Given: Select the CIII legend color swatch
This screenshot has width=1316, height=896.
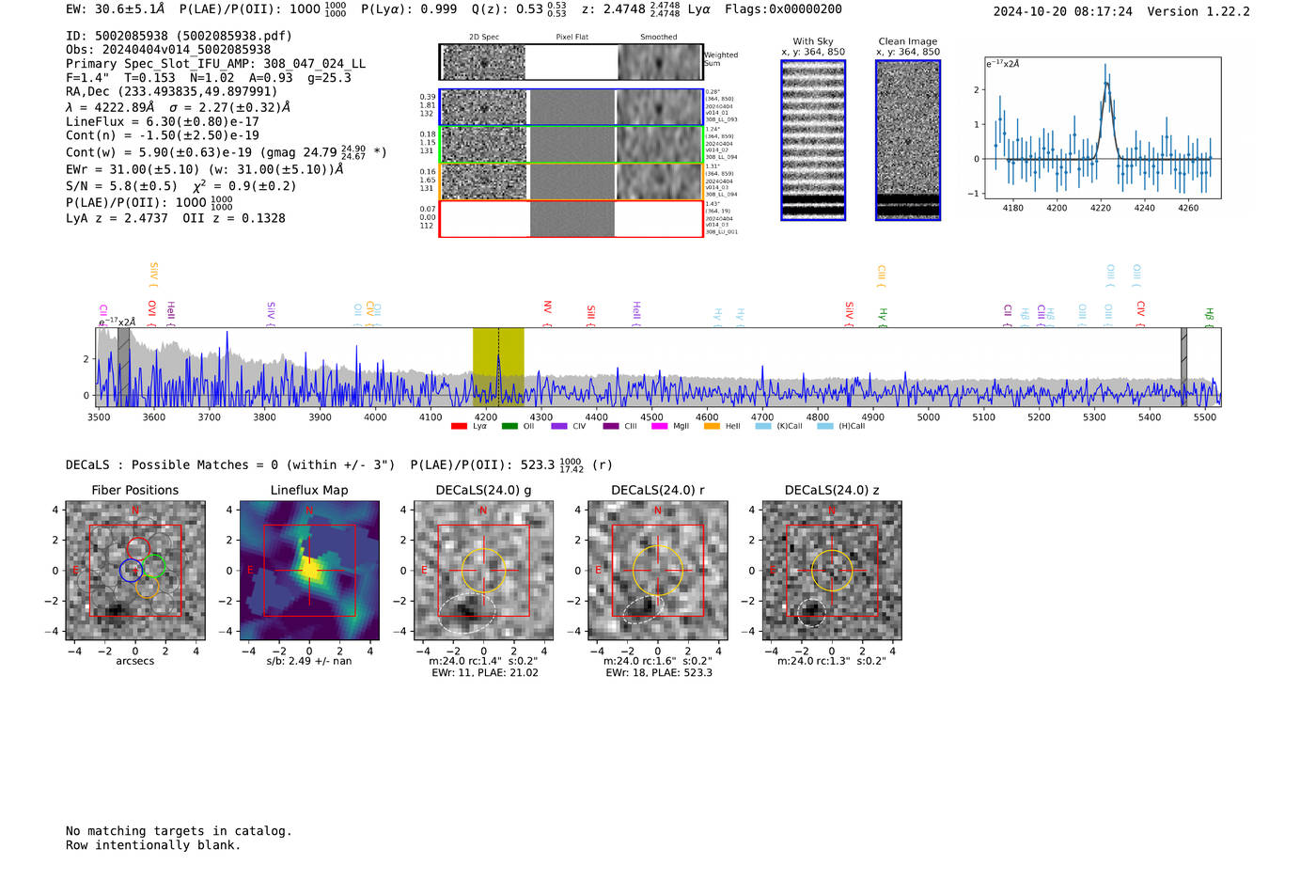Looking at the screenshot, I should [x=611, y=427].
